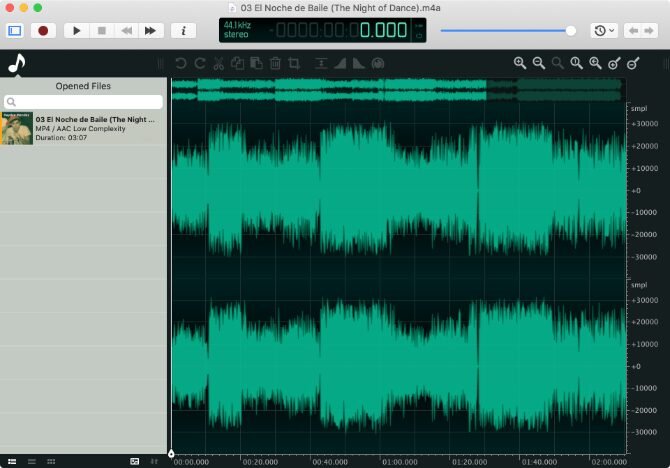Apply fade out effect
This screenshot has height=468, width=670.
click(x=359, y=64)
